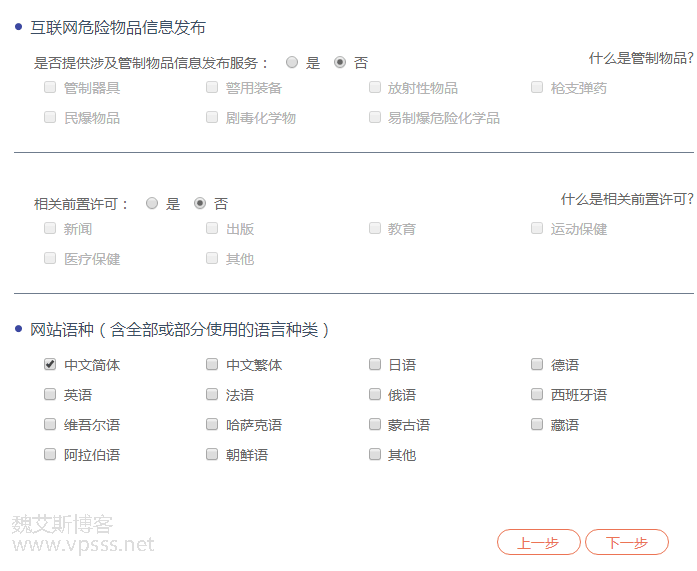Check the 藏语 language checkbox

click(x=537, y=425)
